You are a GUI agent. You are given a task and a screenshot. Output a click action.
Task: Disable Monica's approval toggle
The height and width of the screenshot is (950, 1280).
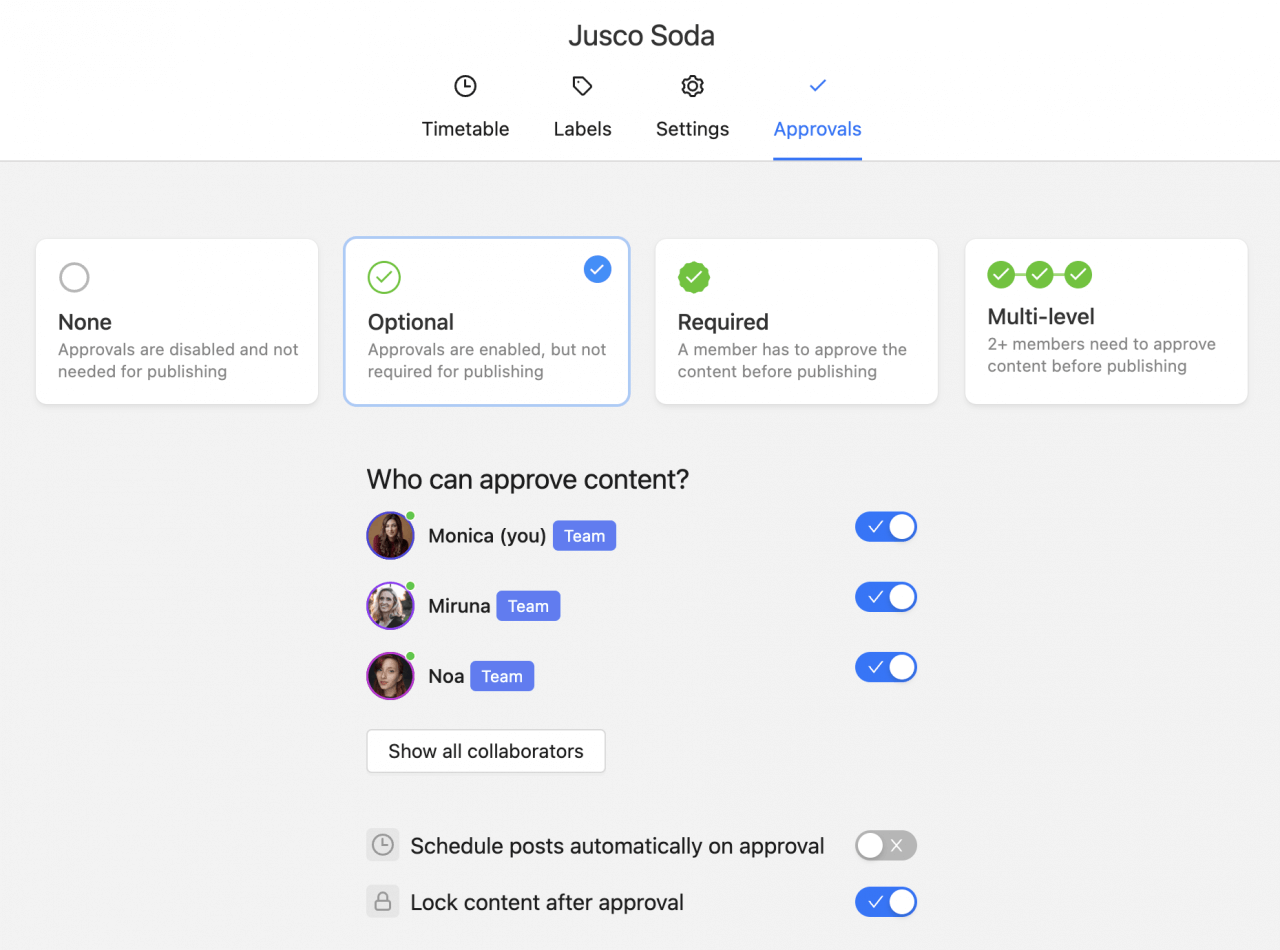[885, 527]
